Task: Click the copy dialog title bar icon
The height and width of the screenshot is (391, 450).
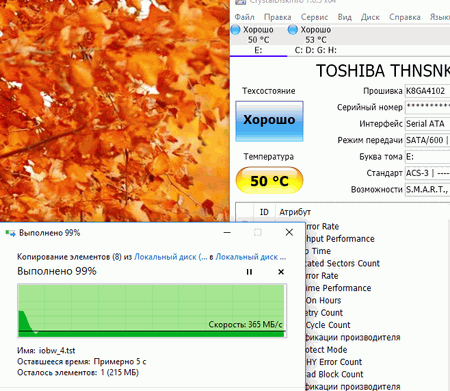Action: pyautogui.click(x=11, y=233)
